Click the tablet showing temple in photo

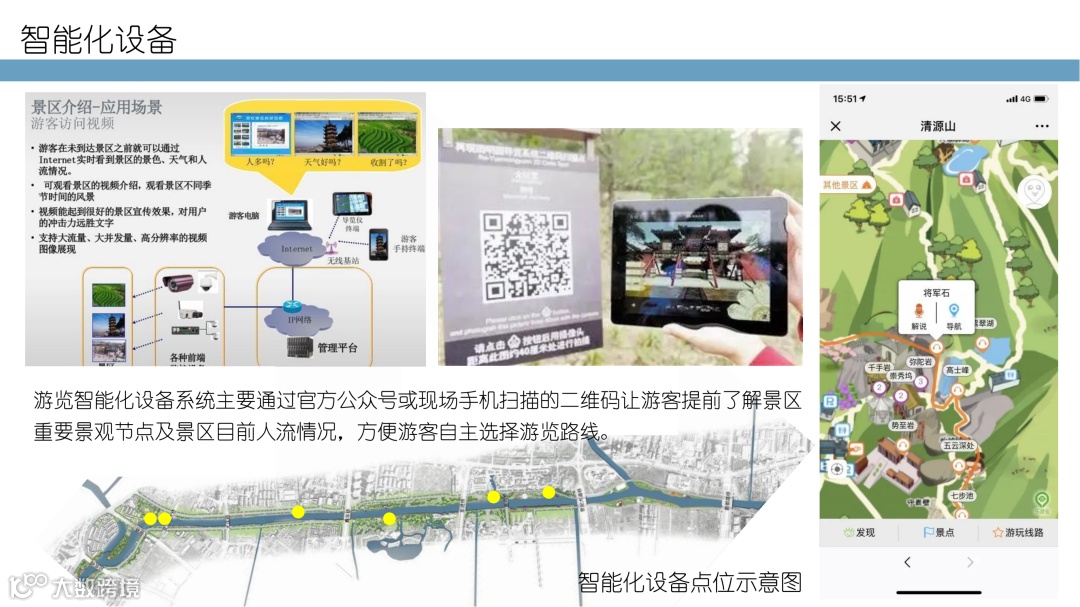699,265
